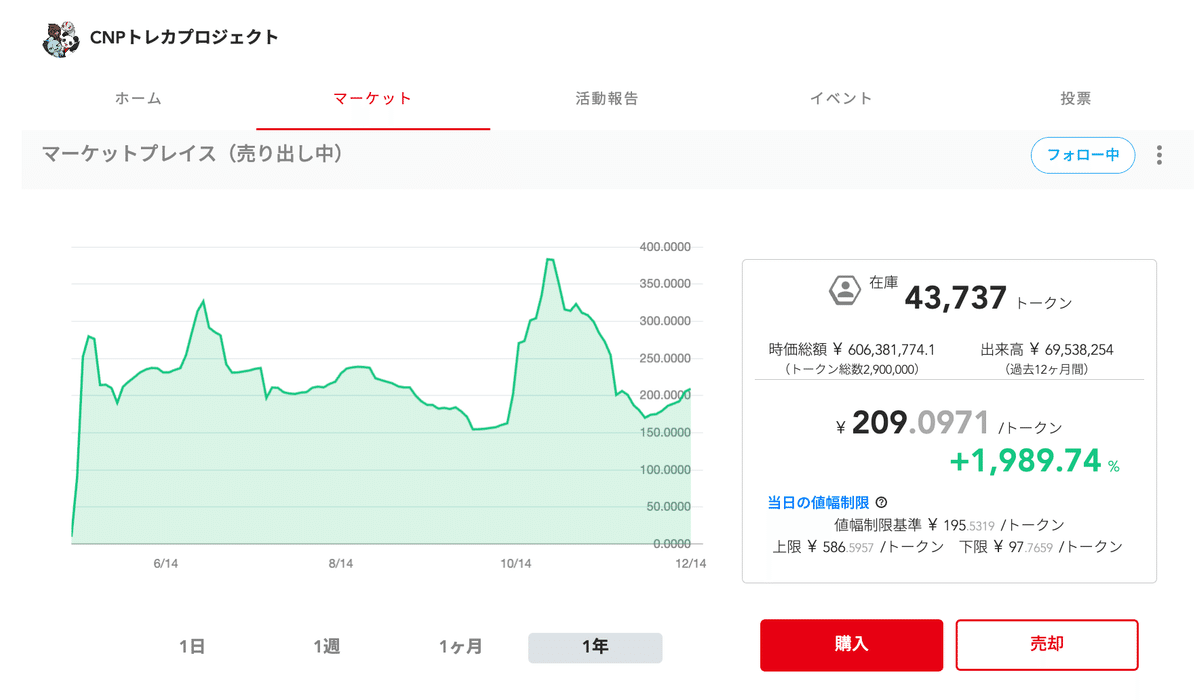Click the 12/14 date axis label
This screenshot has width=1200, height=700.
tap(691, 564)
